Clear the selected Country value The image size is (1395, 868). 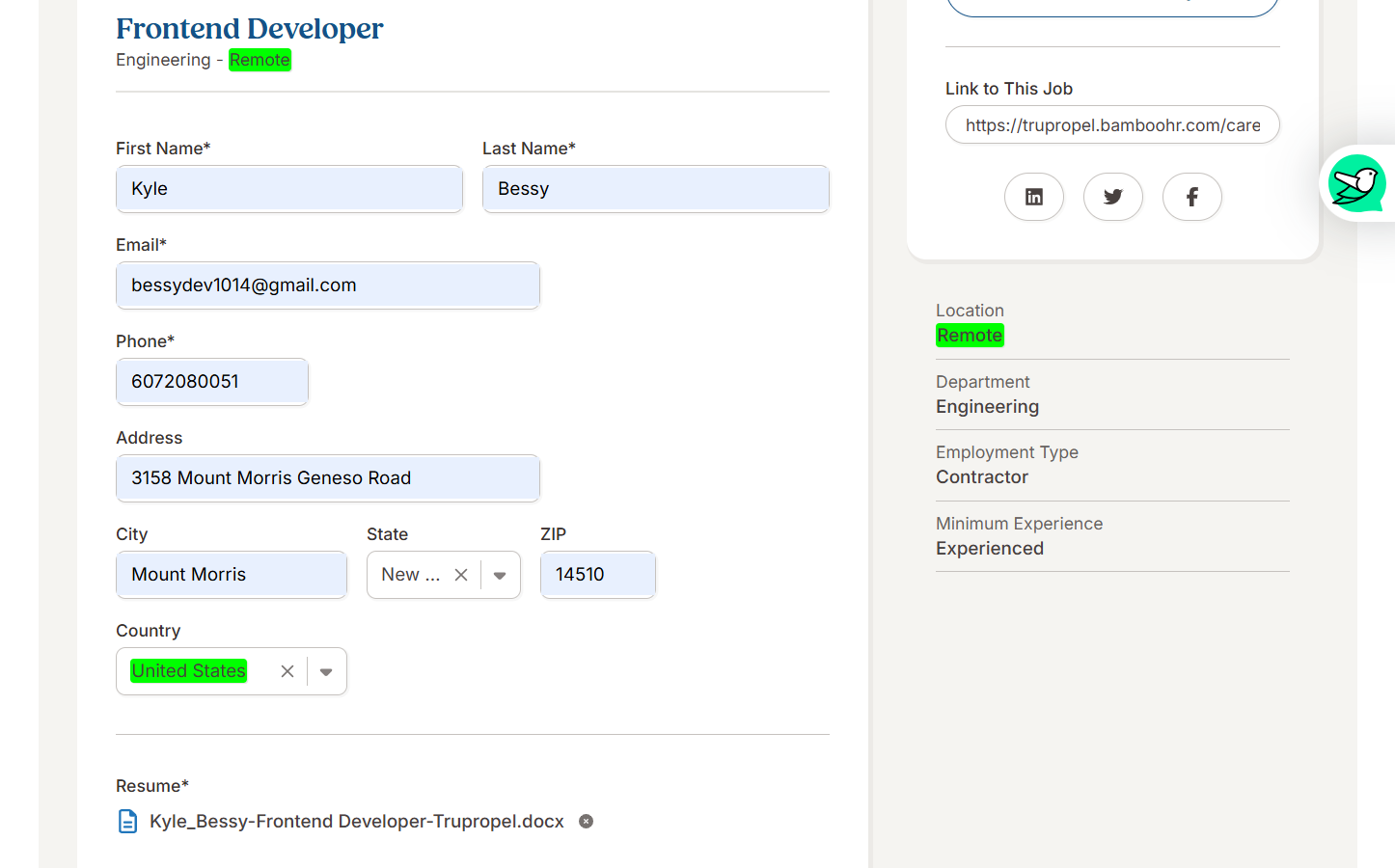(287, 671)
